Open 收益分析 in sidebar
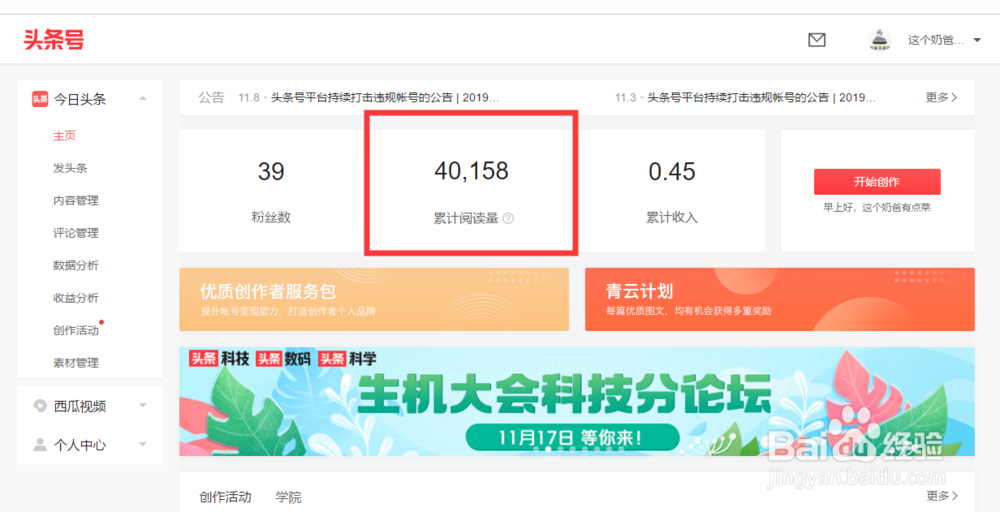The height and width of the screenshot is (512, 1000). coord(76,298)
